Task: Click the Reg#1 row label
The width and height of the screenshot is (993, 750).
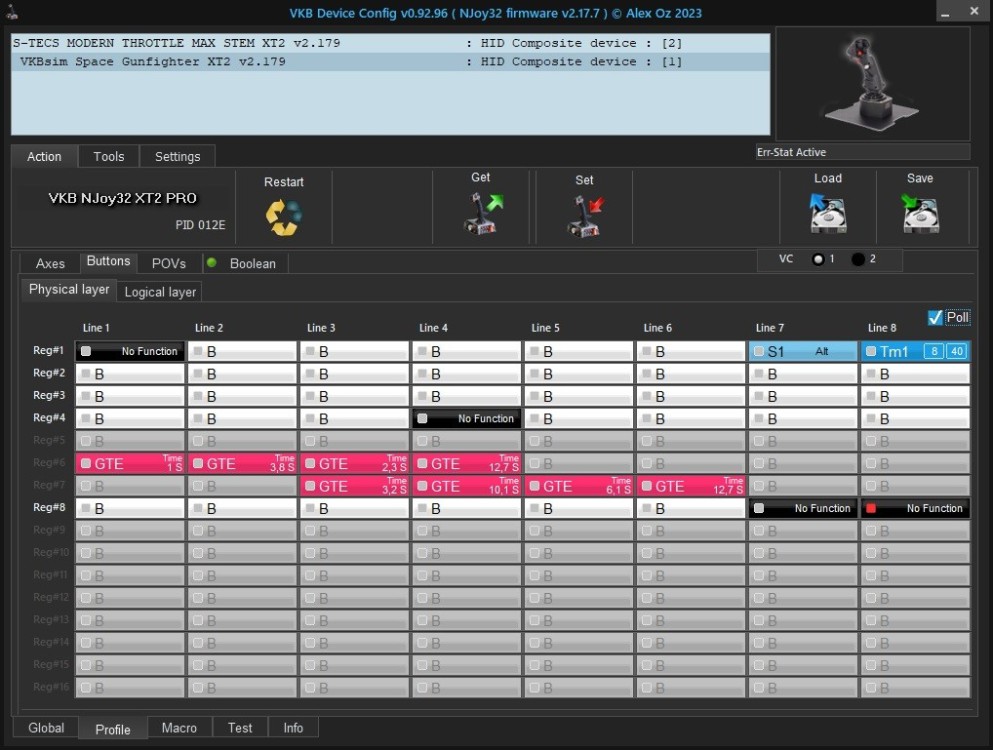Action: click(x=49, y=350)
